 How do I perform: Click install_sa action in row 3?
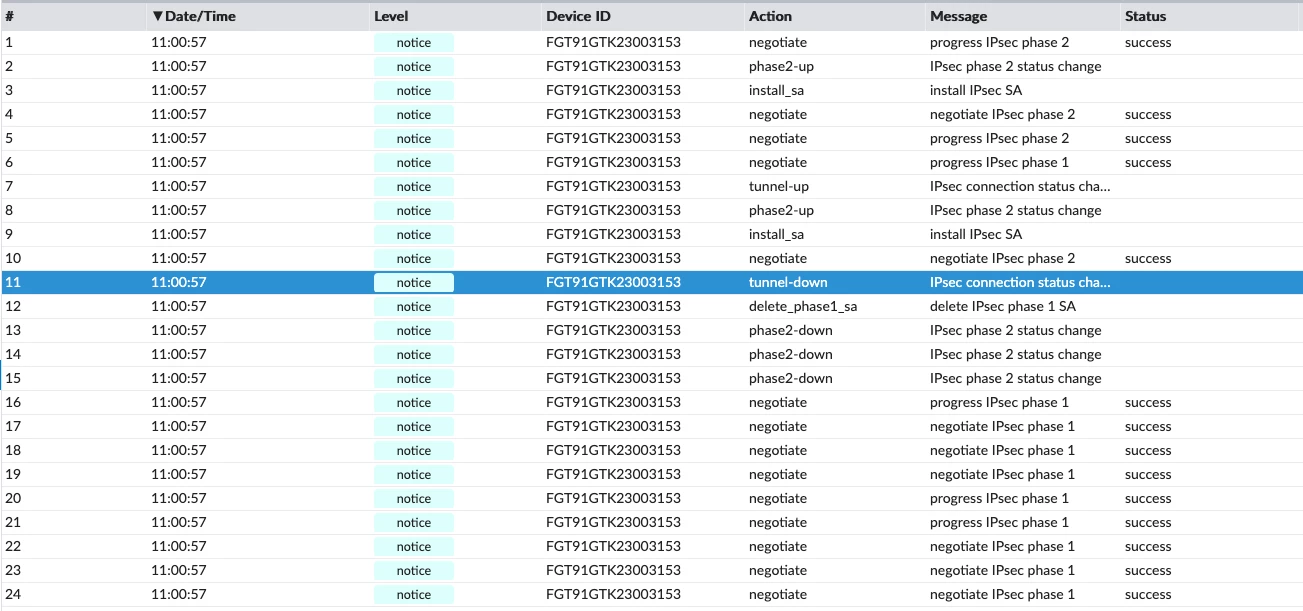(x=776, y=90)
